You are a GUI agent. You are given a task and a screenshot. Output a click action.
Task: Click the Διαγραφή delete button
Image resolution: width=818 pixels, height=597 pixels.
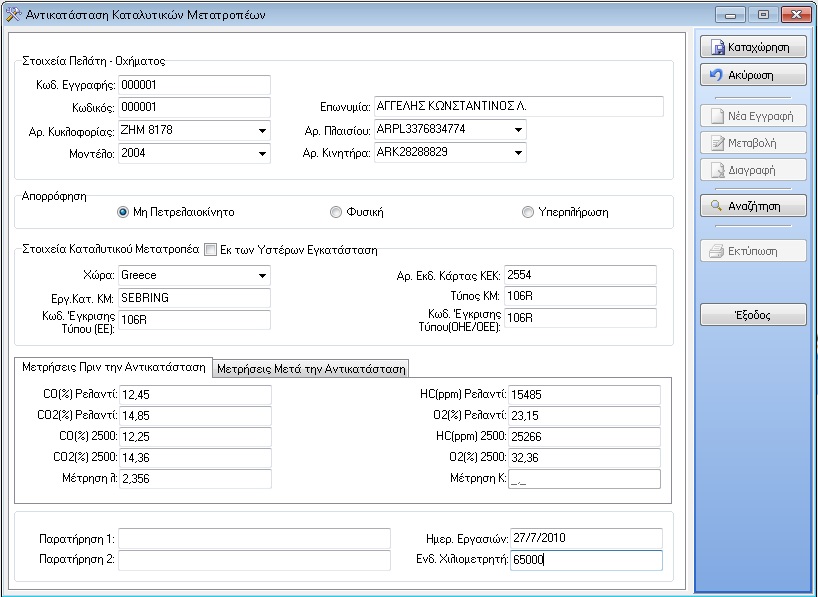pos(753,170)
